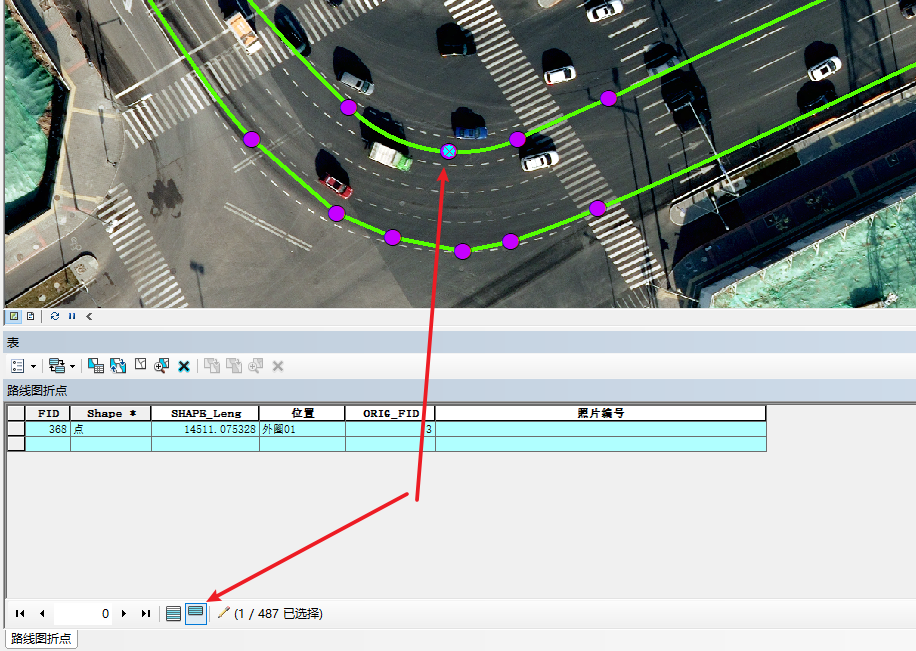Open Select By Attributes tool
This screenshot has height=651, width=916.
[x=96, y=366]
